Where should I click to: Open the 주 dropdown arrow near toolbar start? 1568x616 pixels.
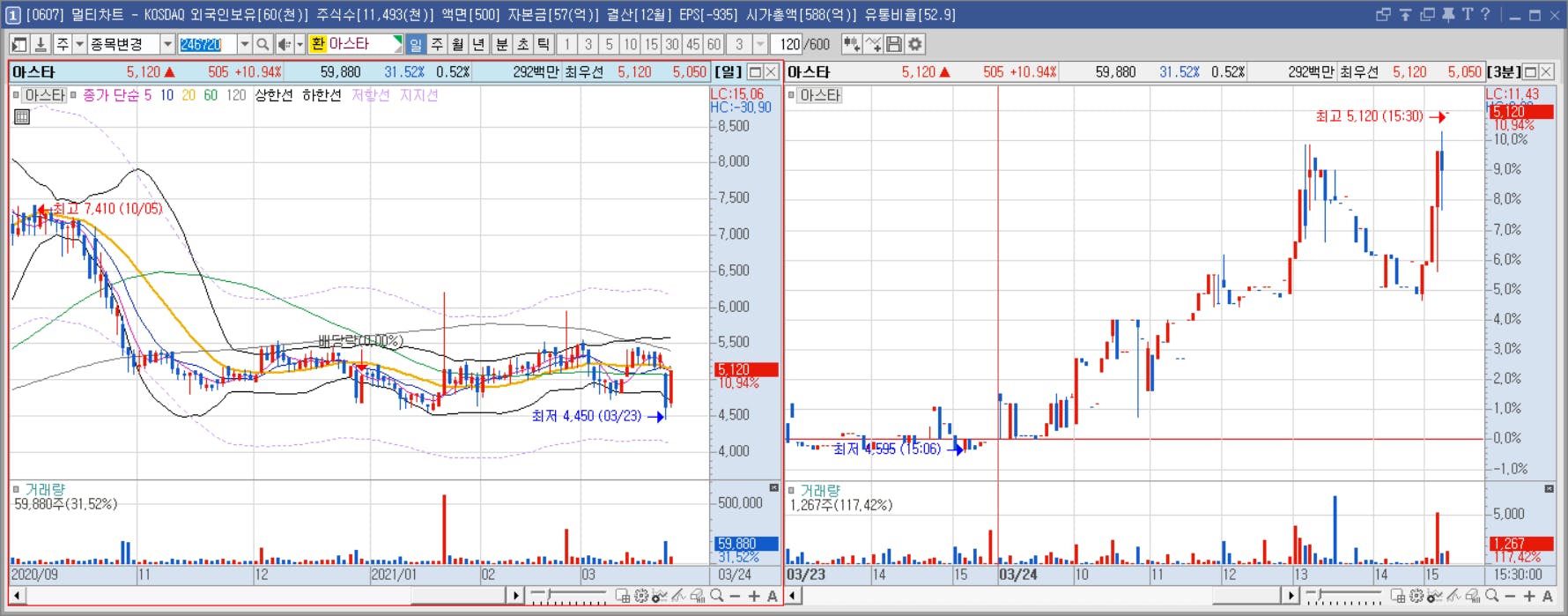[79, 44]
